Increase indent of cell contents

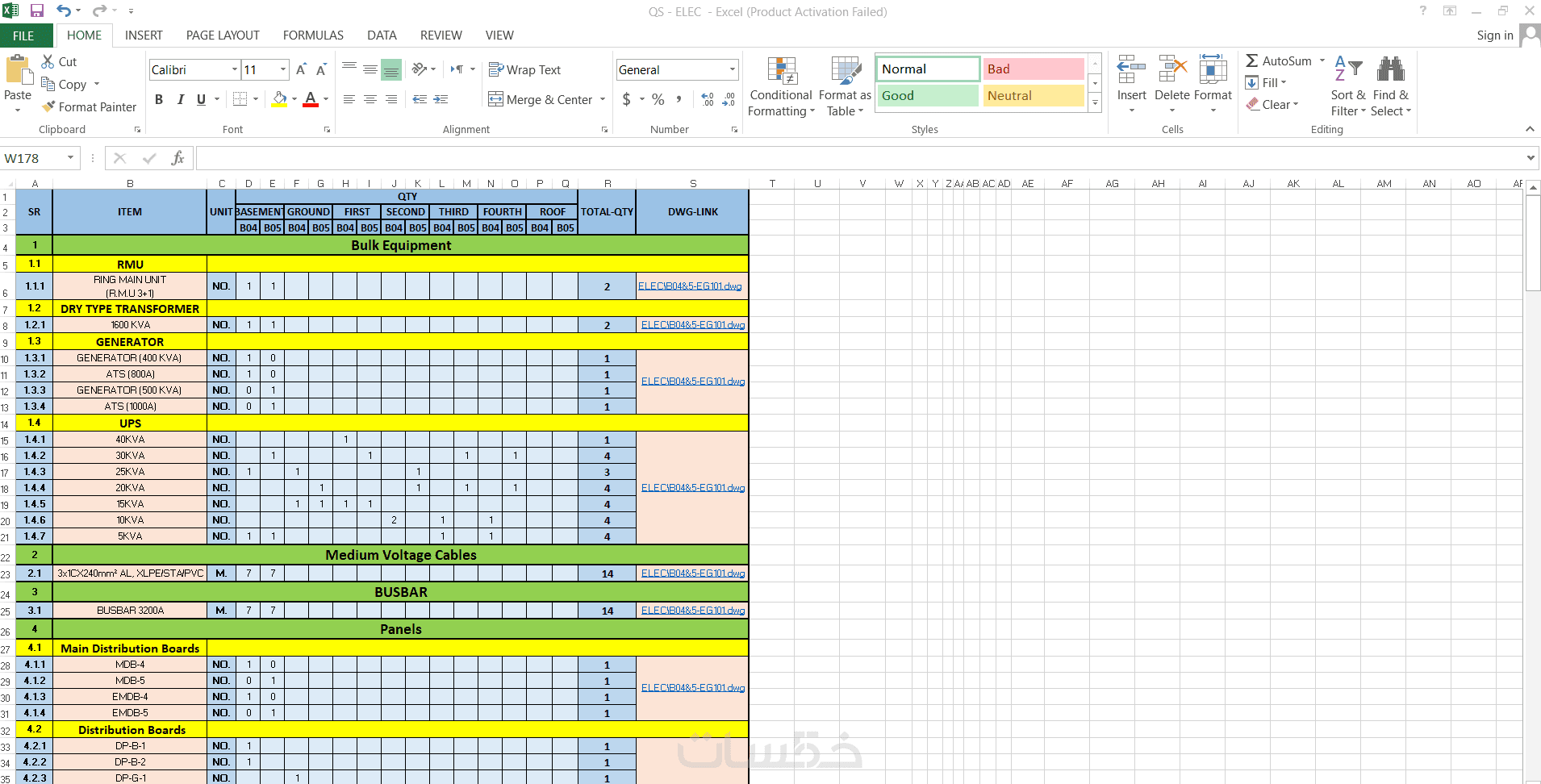[x=441, y=99]
